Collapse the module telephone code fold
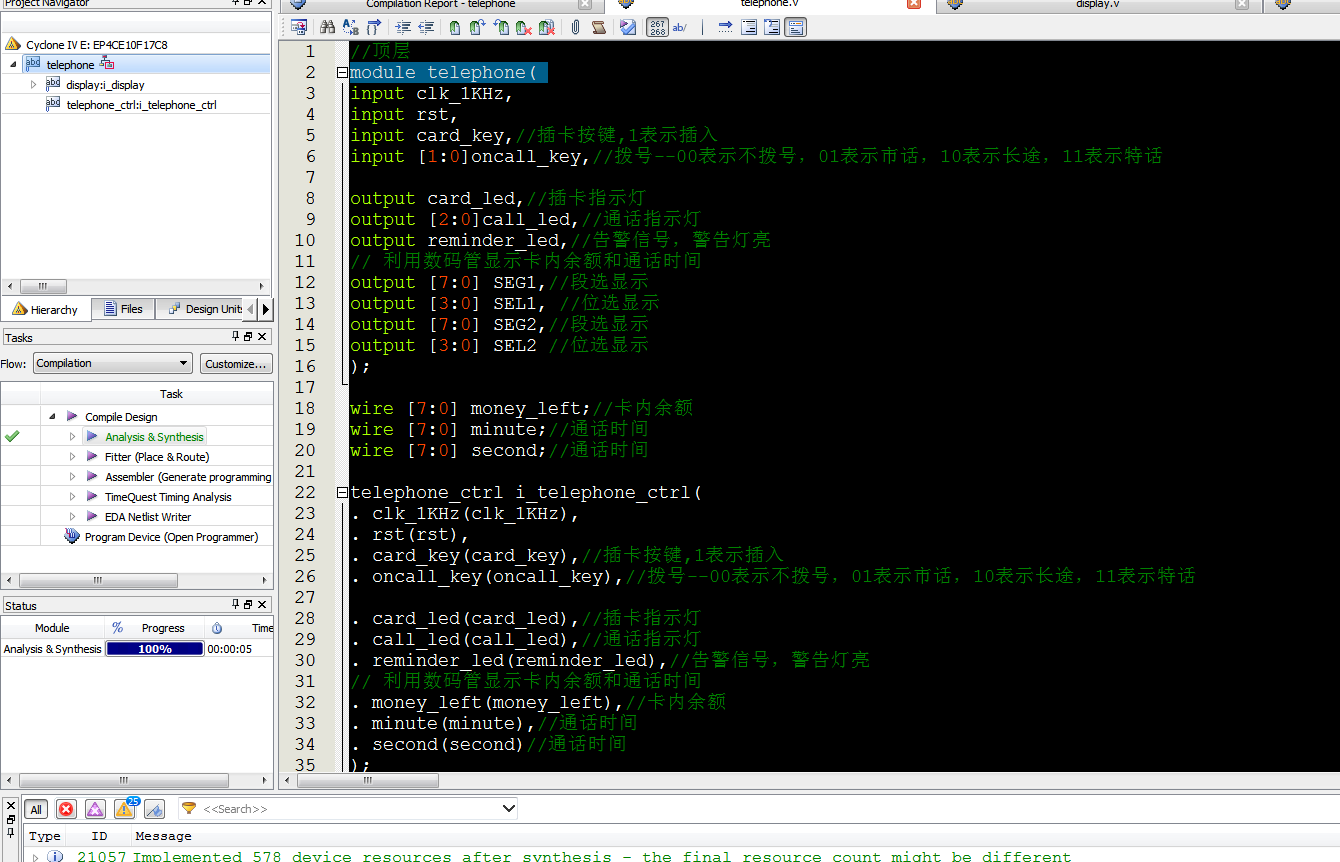The height and width of the screenshot is (862, 1340). coord(342,72)
